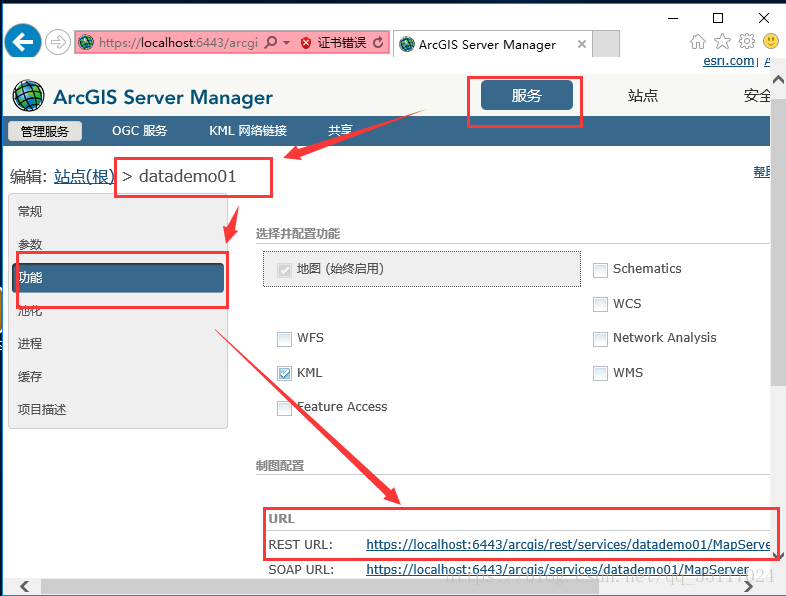
Task: Click the help link at right
Action: pos(761,172)
